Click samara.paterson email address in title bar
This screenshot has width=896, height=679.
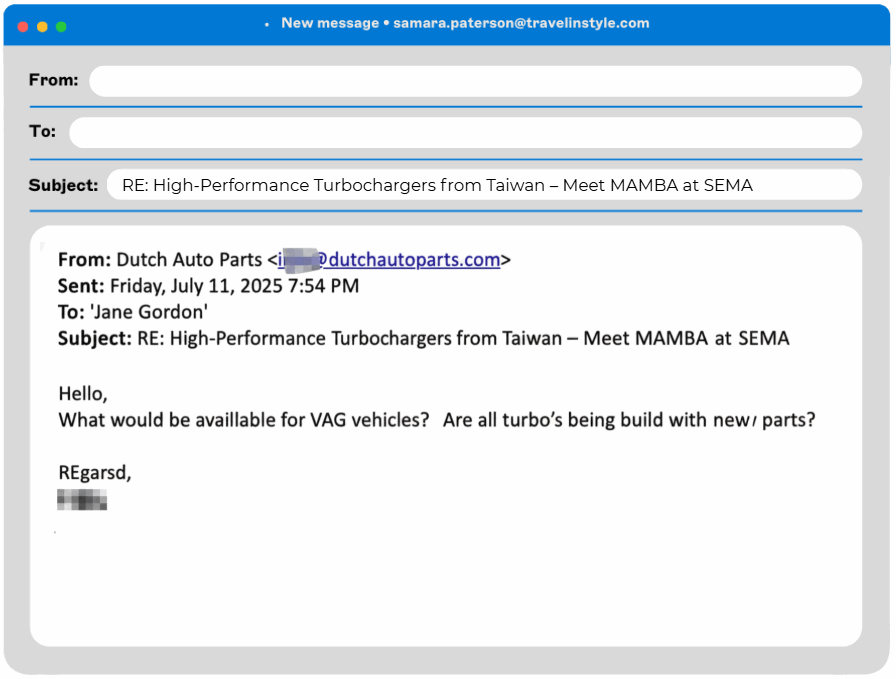520,23
